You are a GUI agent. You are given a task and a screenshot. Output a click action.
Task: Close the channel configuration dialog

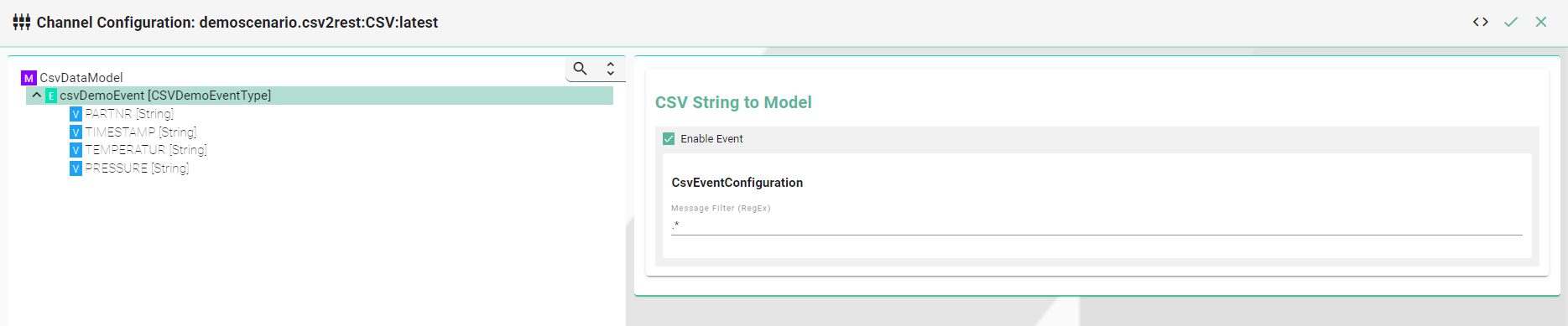(x=1541, y=22)
